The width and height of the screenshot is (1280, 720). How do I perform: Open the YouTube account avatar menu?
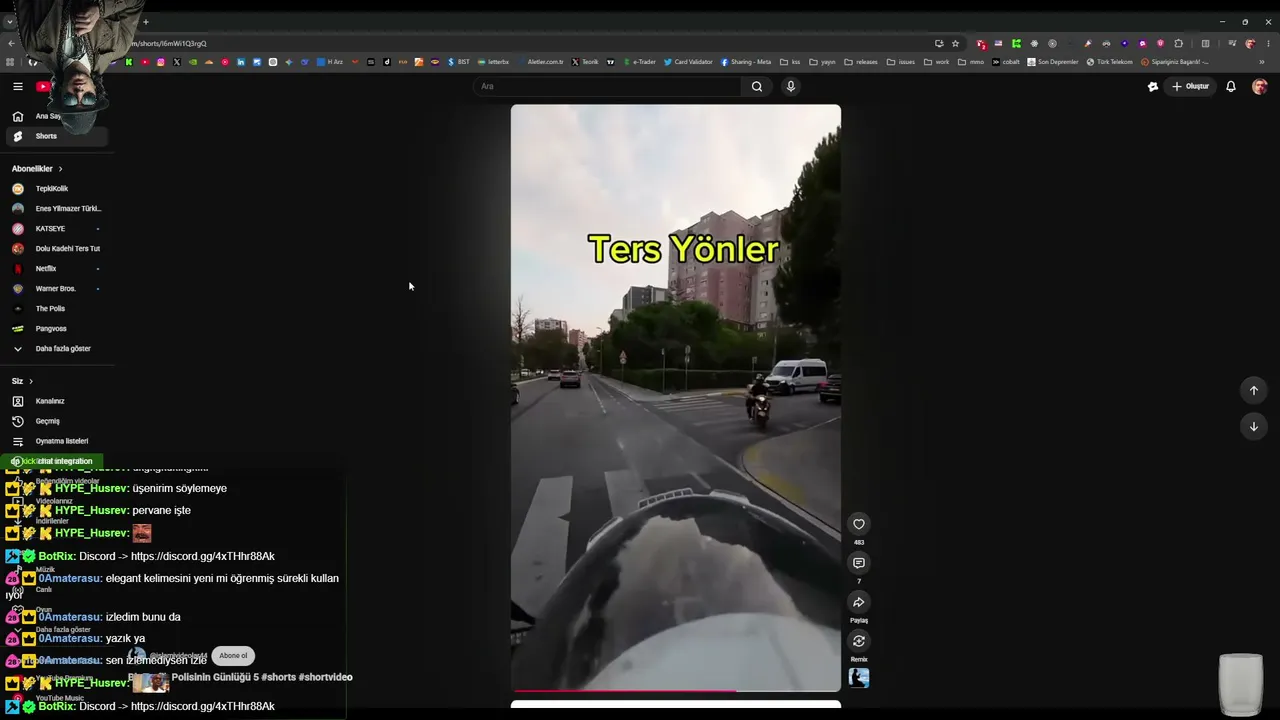point(1259,87)
